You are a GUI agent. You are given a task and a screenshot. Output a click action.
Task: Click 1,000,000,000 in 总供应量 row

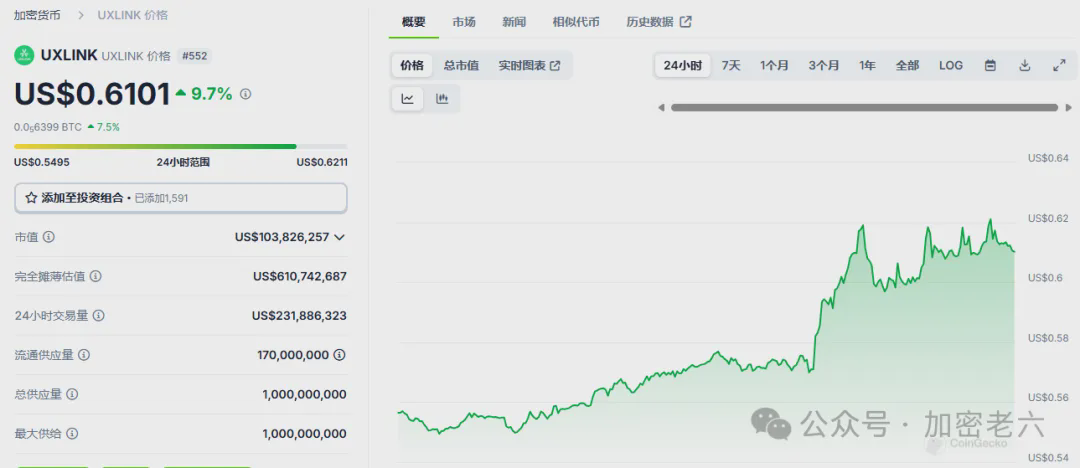coord(304,394)
